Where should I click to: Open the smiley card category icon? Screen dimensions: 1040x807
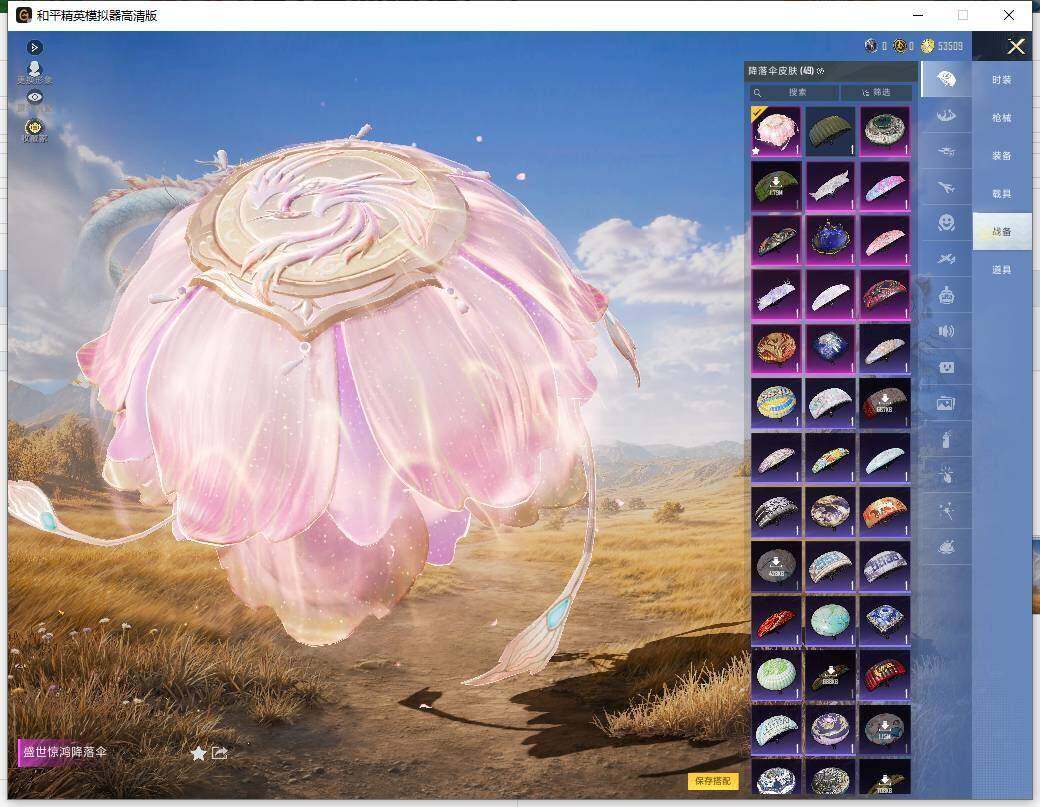946,367
